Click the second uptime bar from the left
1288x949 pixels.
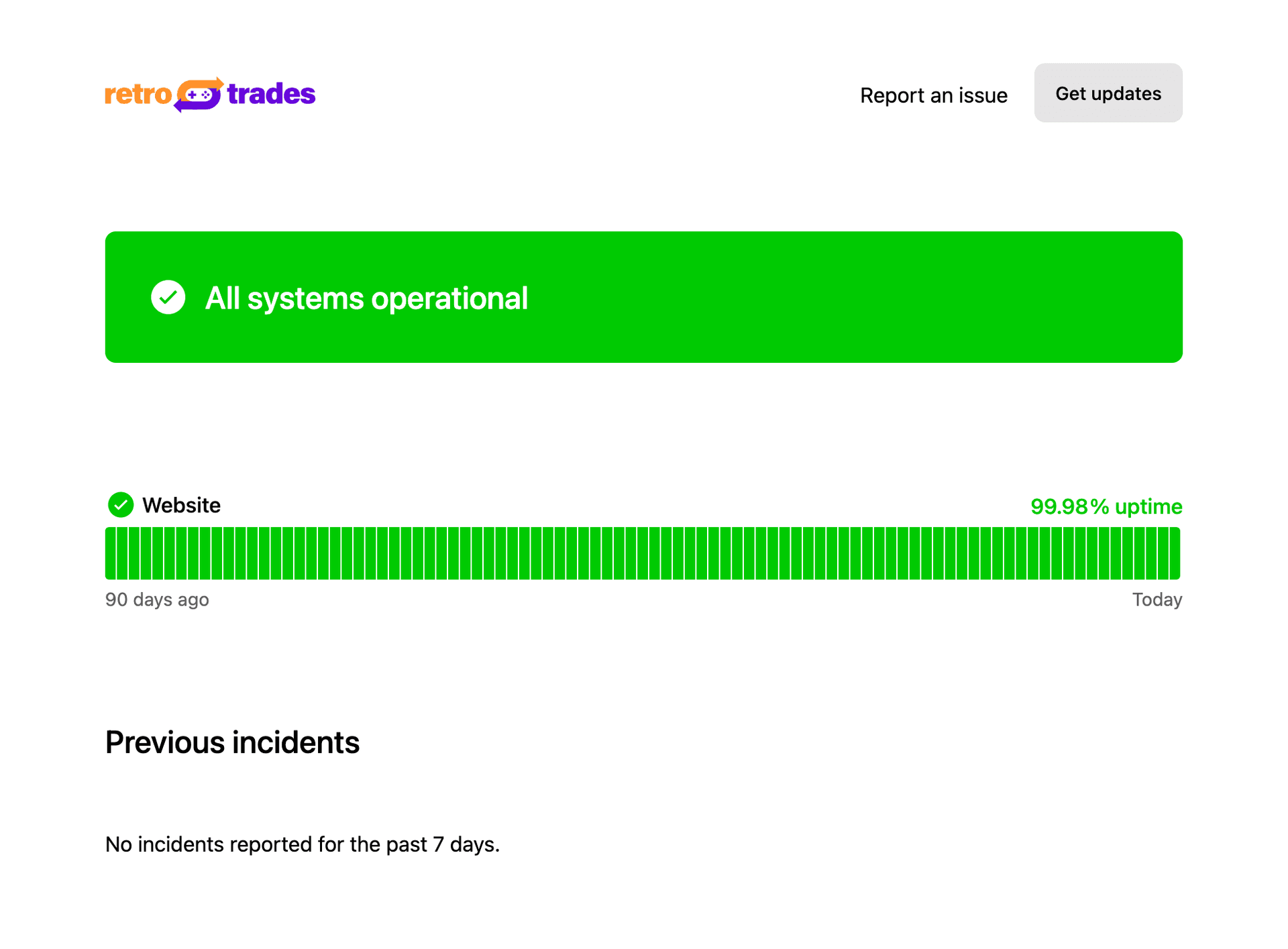coord(122,553)
